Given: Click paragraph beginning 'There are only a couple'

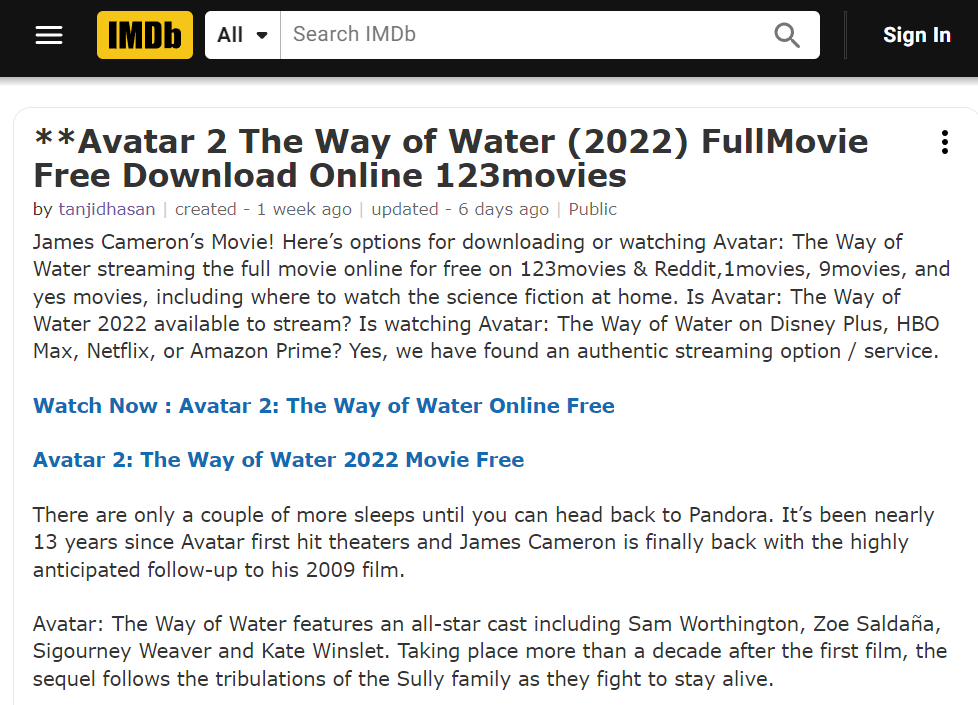Looking at the screenshot, I should point(483,542).
